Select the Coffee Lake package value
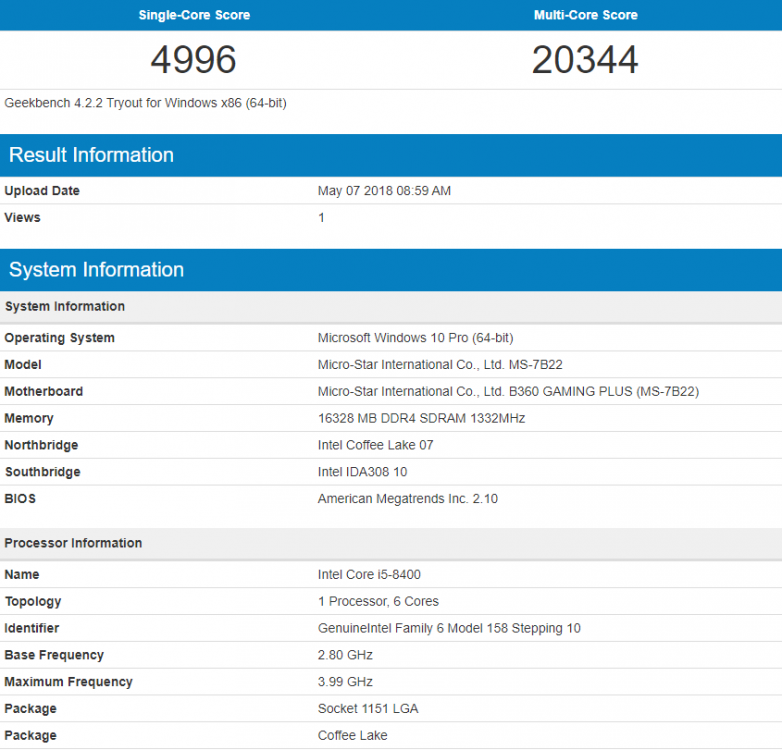The image size is (782, 750). click(x=353, y=736)
